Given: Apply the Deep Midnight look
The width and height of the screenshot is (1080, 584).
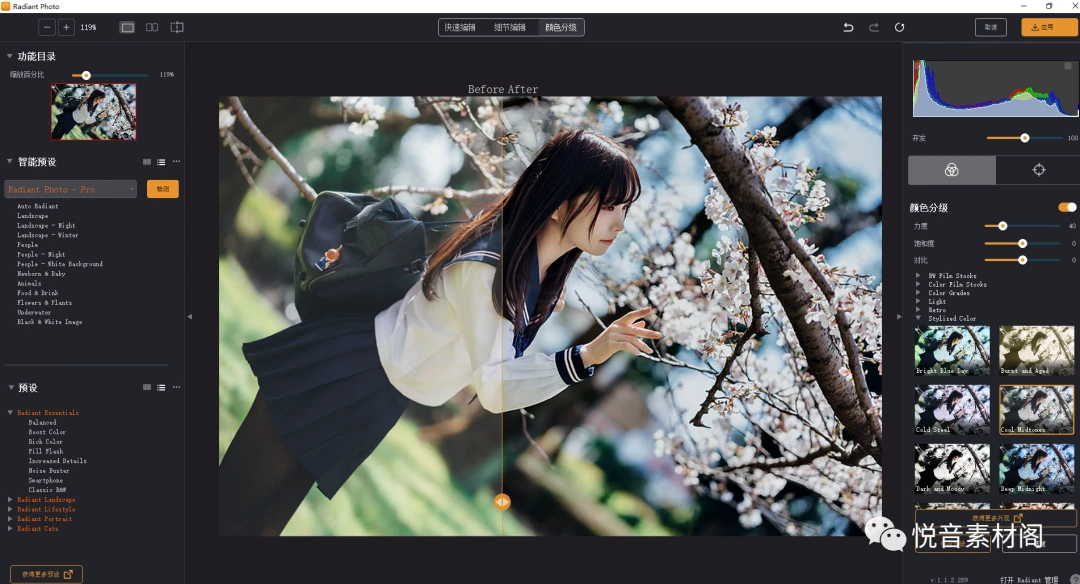Looking at the screenshot, I should point(1037,469).
